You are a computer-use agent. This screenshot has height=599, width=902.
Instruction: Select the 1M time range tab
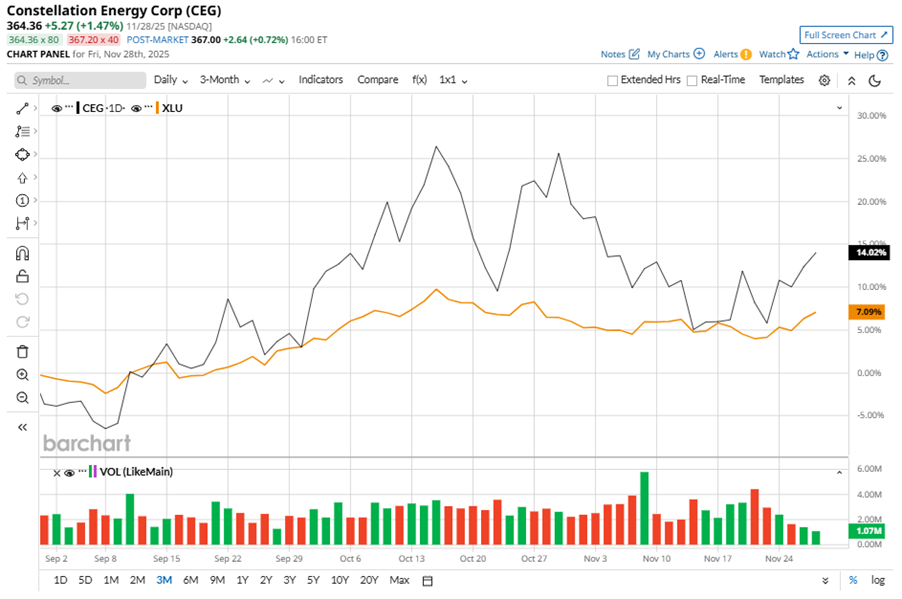click(111, 580)
